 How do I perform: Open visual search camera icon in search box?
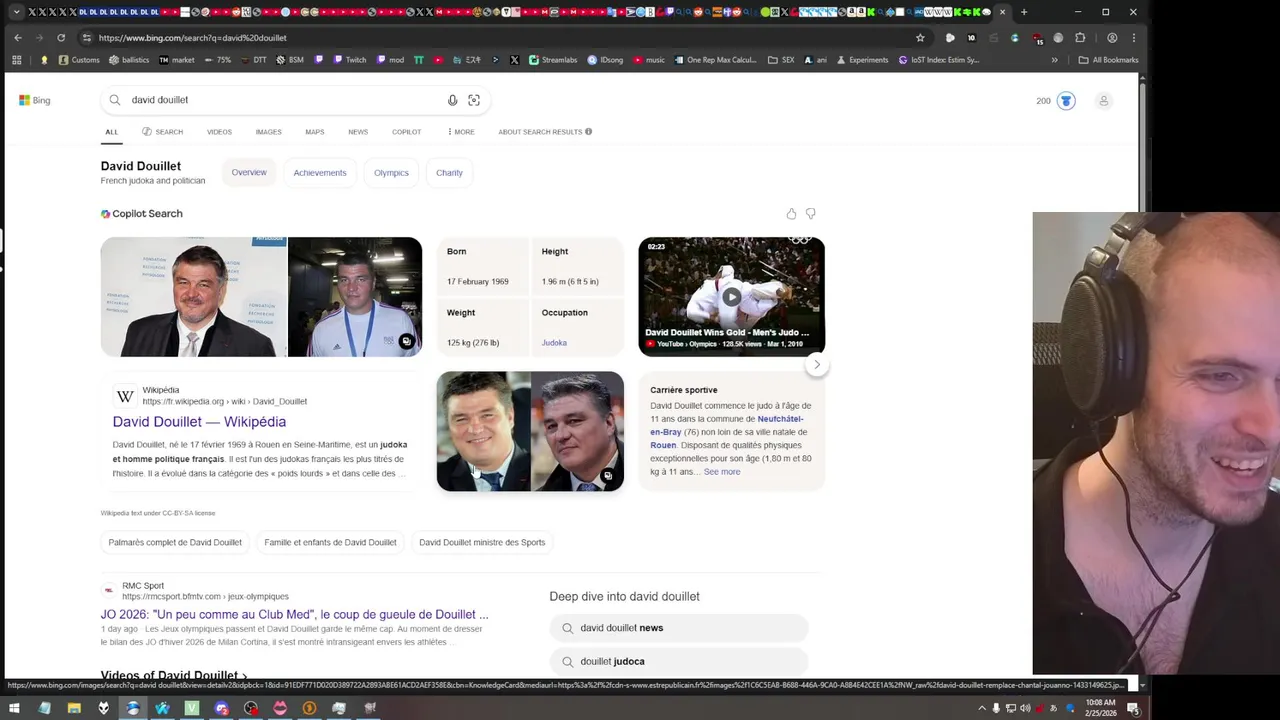(x=474, y=100)
